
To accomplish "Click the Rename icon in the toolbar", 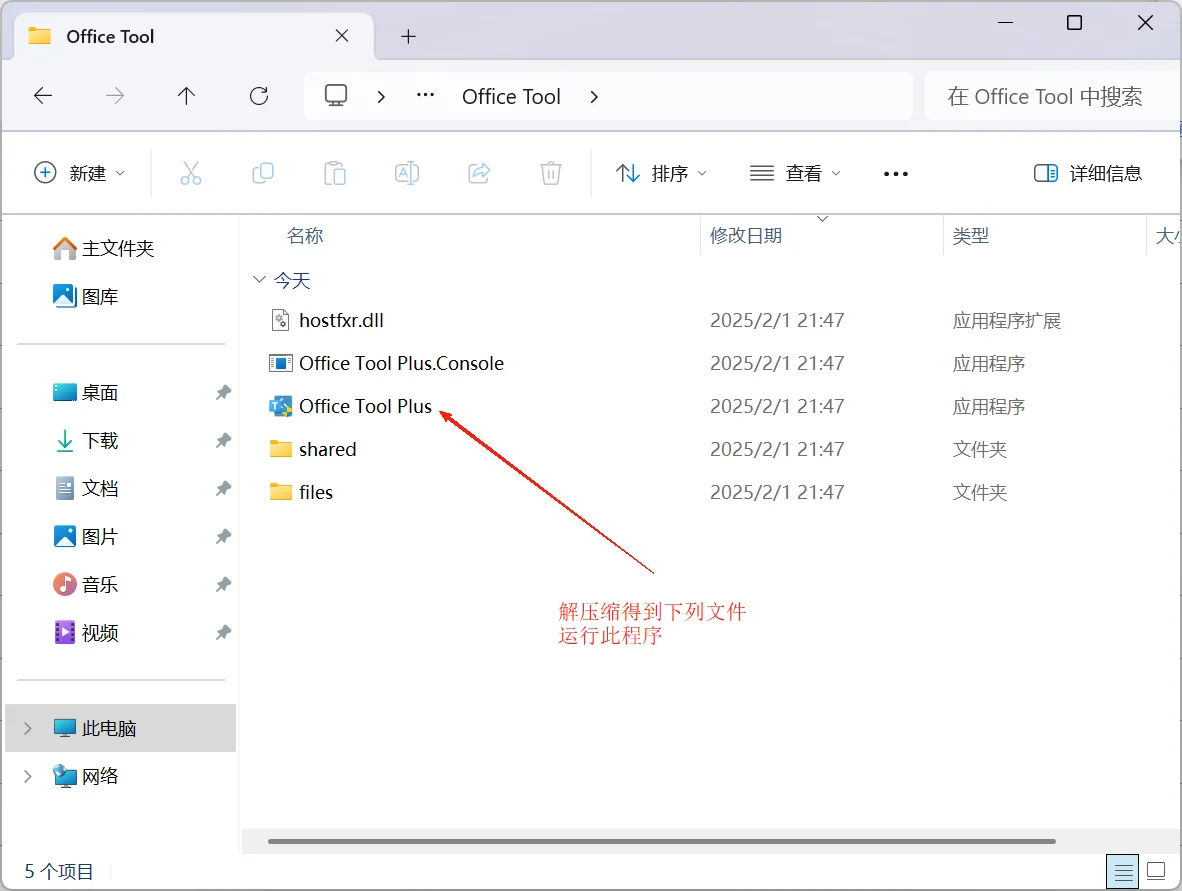I will coord(407,172).
